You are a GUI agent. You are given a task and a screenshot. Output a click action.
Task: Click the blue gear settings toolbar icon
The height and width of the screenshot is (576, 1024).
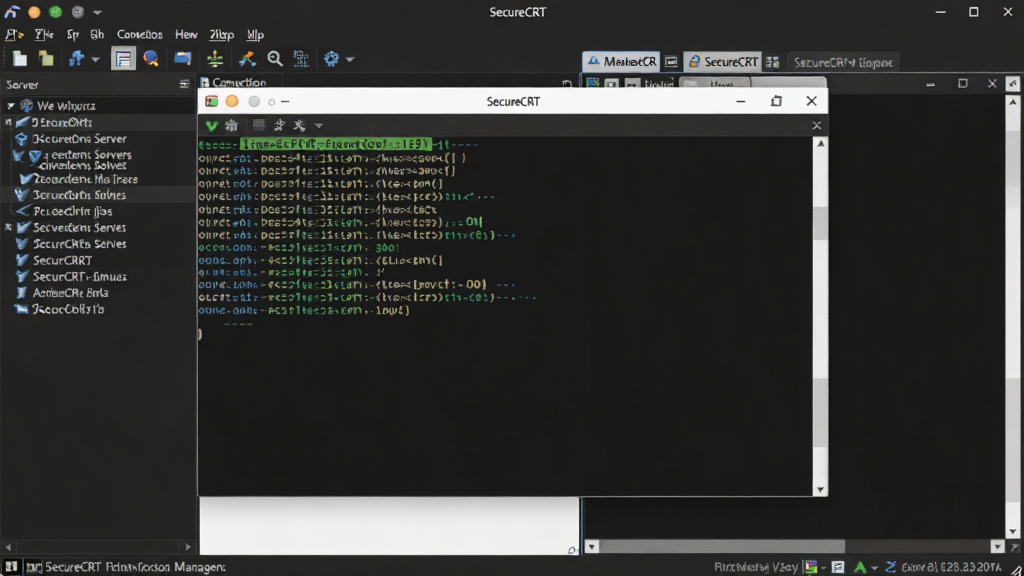(332, 59)
